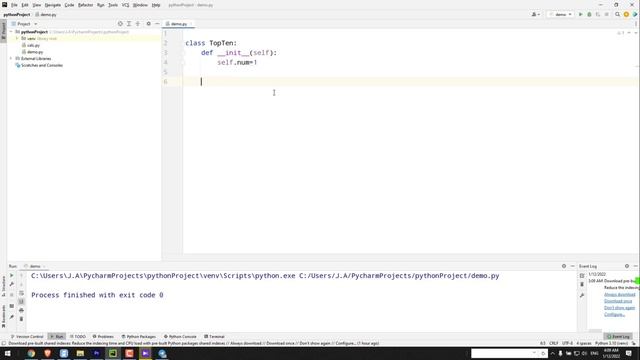The width and height of the screenshot is (640, 360).
Task: Open Project panel gear options
Action: coord(149,24)
